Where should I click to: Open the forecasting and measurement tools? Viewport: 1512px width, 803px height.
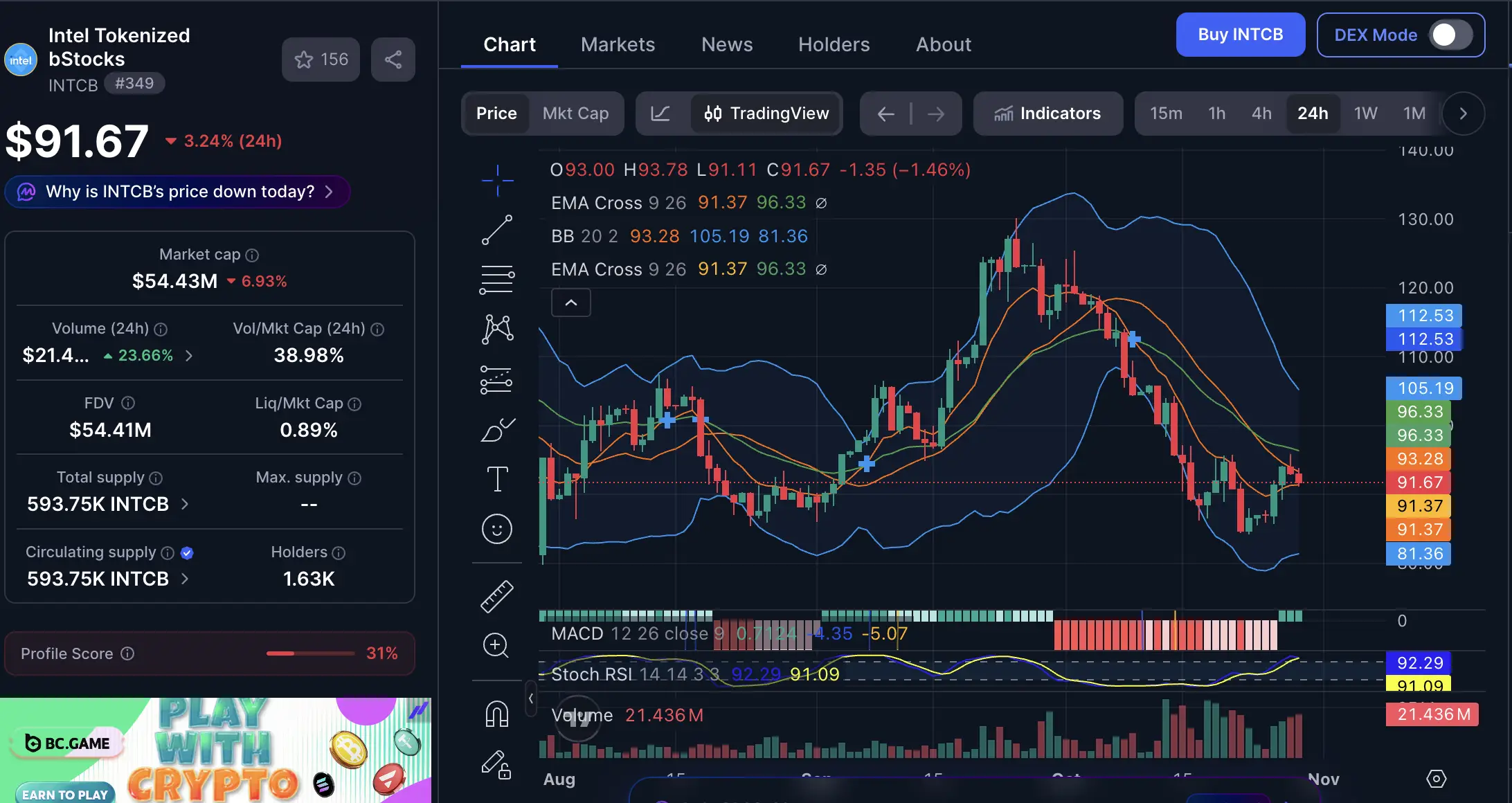(497, 379)
